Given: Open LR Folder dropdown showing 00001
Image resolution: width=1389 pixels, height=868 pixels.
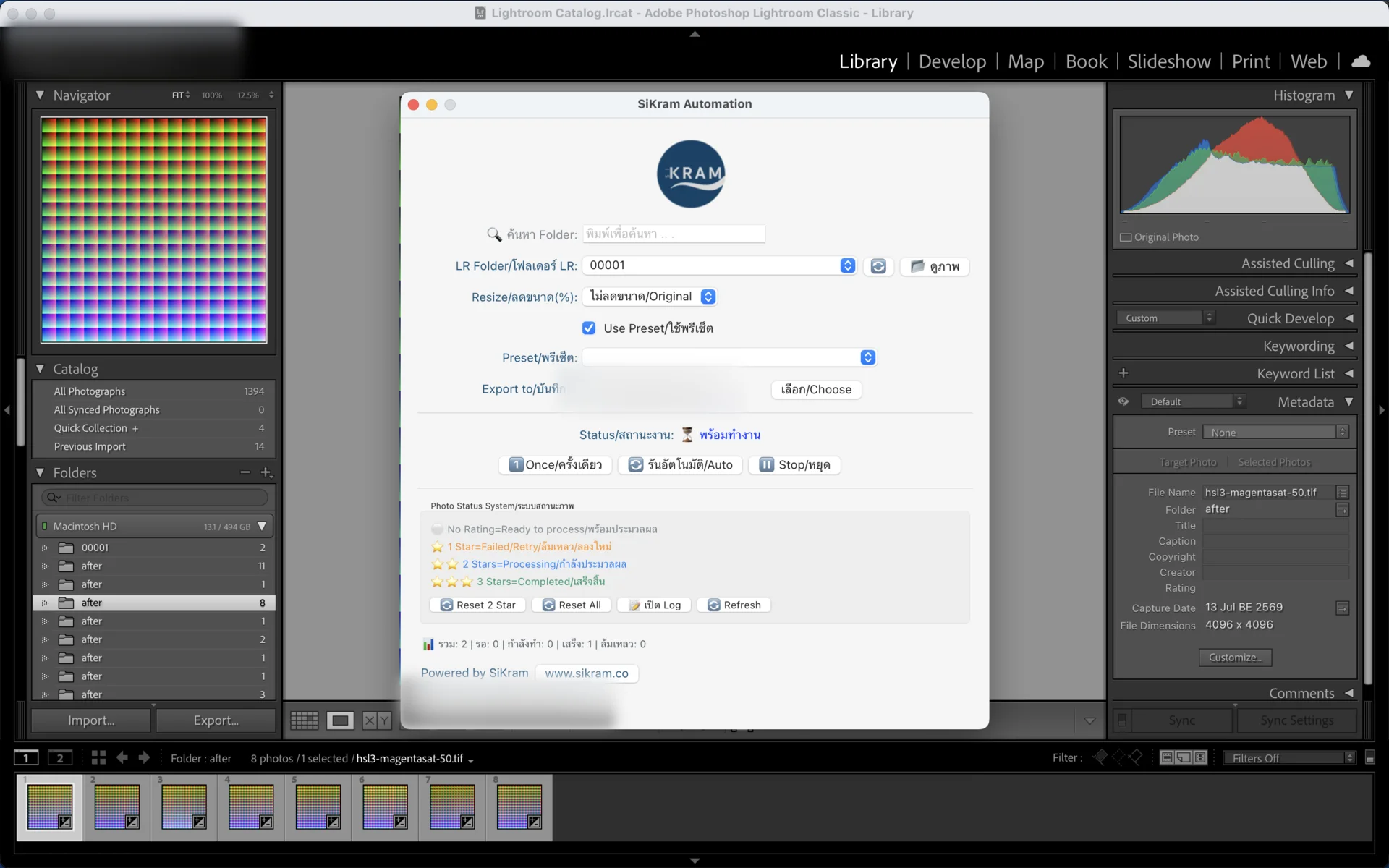Looking at the screenshot, I should tap(721, 265).
